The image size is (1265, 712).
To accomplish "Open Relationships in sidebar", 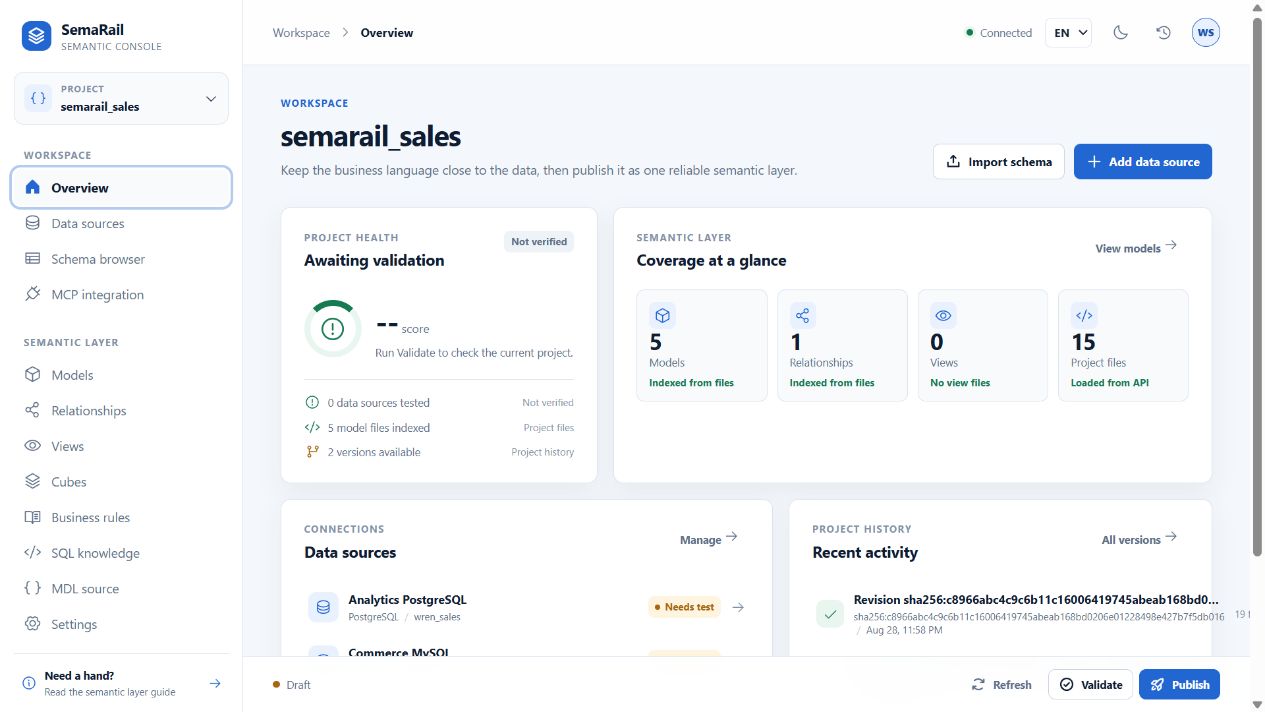I will click(x=121, y=411).
